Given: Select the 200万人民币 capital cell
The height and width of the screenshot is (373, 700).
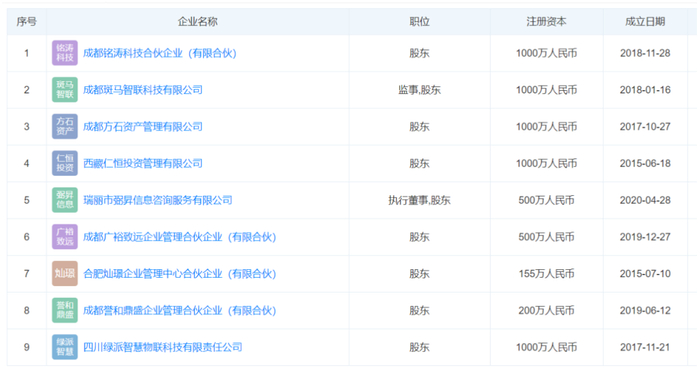Looking at the screenshot, I should pos(546,311).
